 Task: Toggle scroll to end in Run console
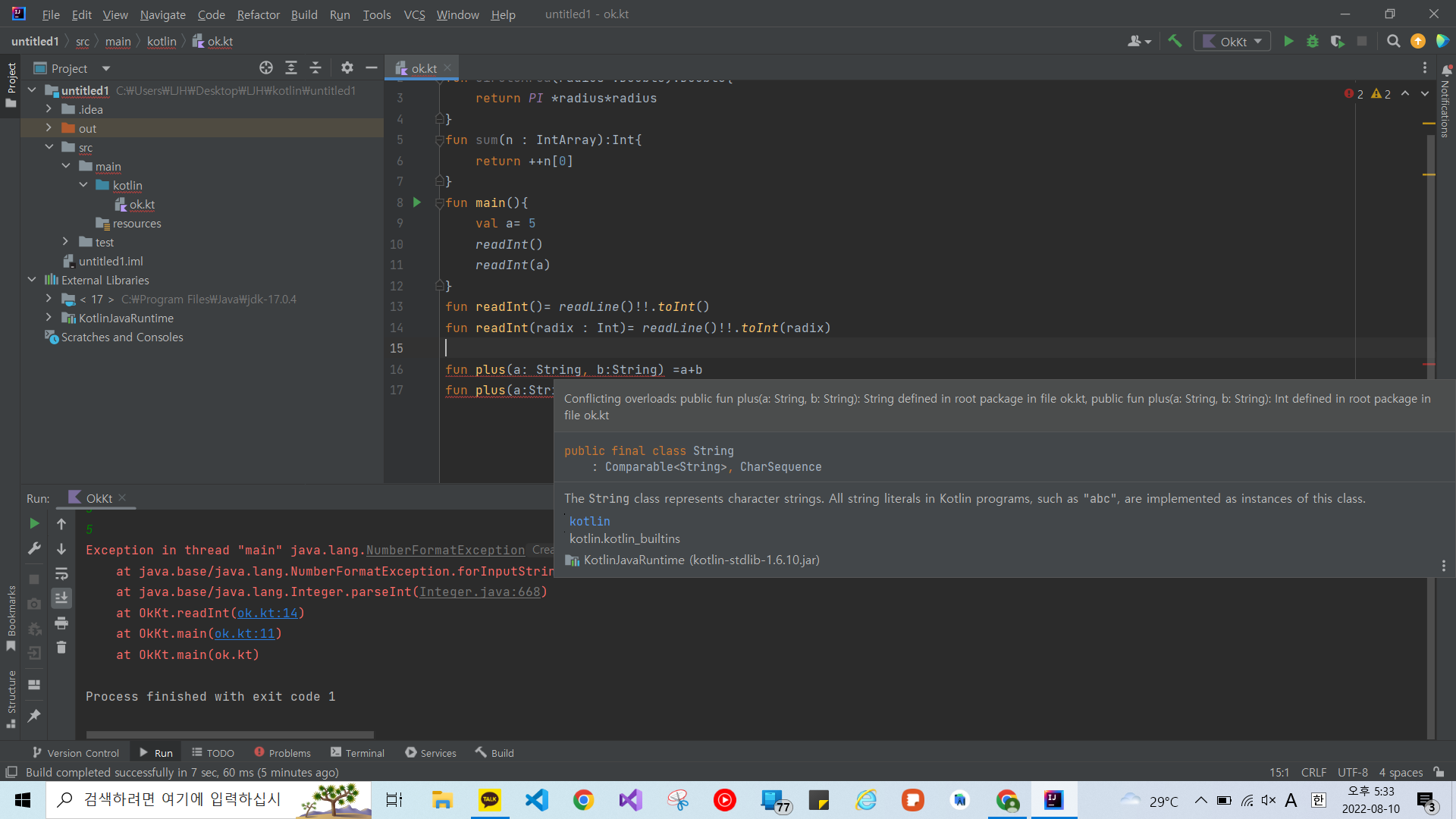[61, 598]
